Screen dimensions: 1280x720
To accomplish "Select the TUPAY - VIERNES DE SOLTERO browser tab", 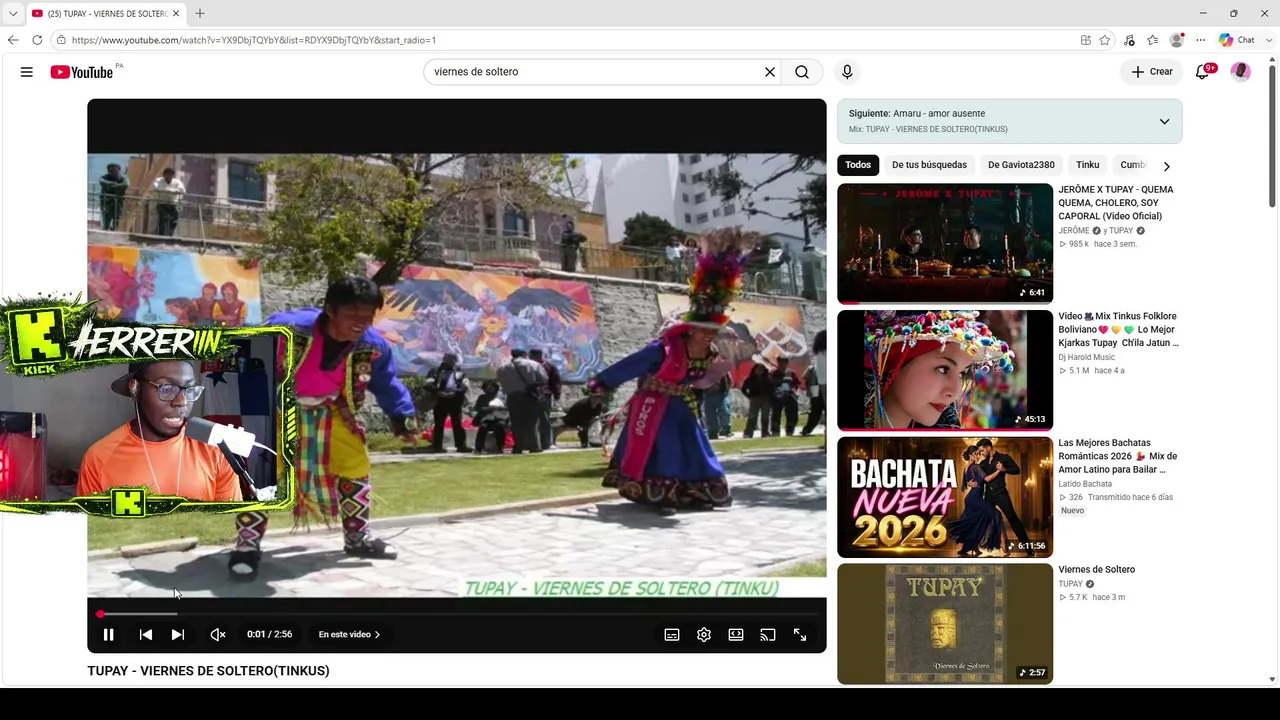I will click(x=105, y=13).
